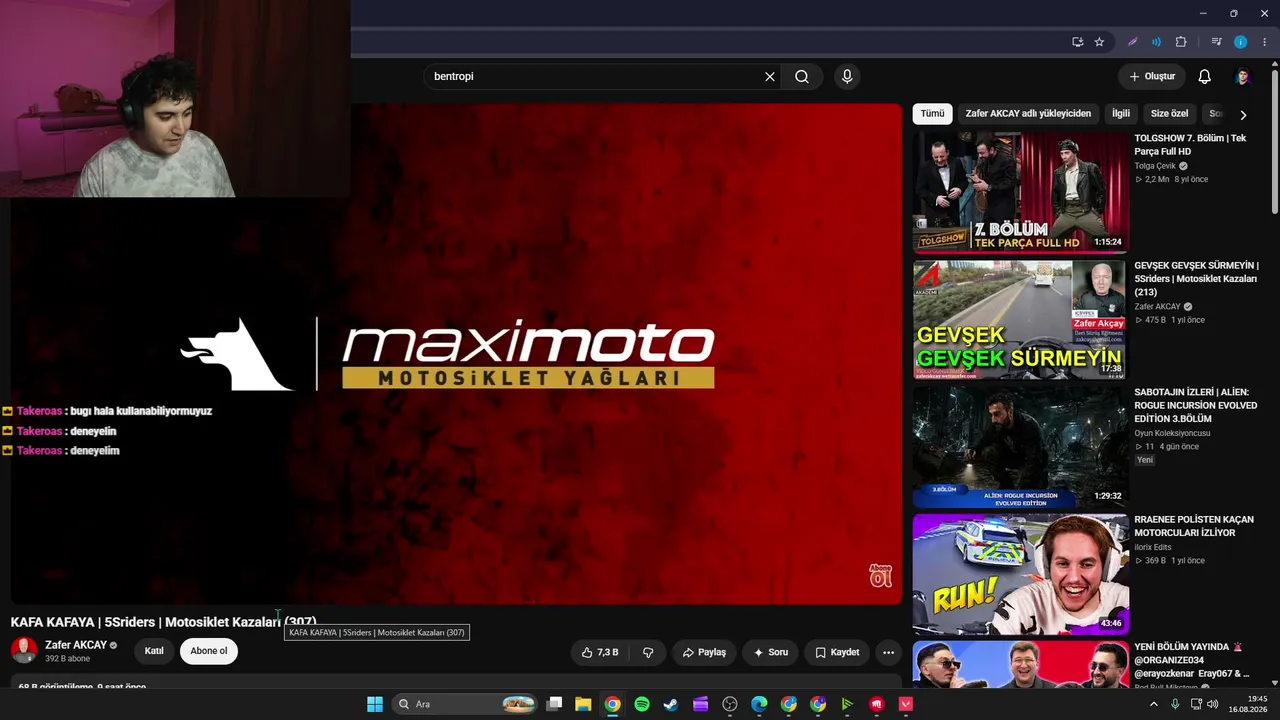Open the YouTube account avatar menu
1280x720 pixels.
[x=1243, y=77]
